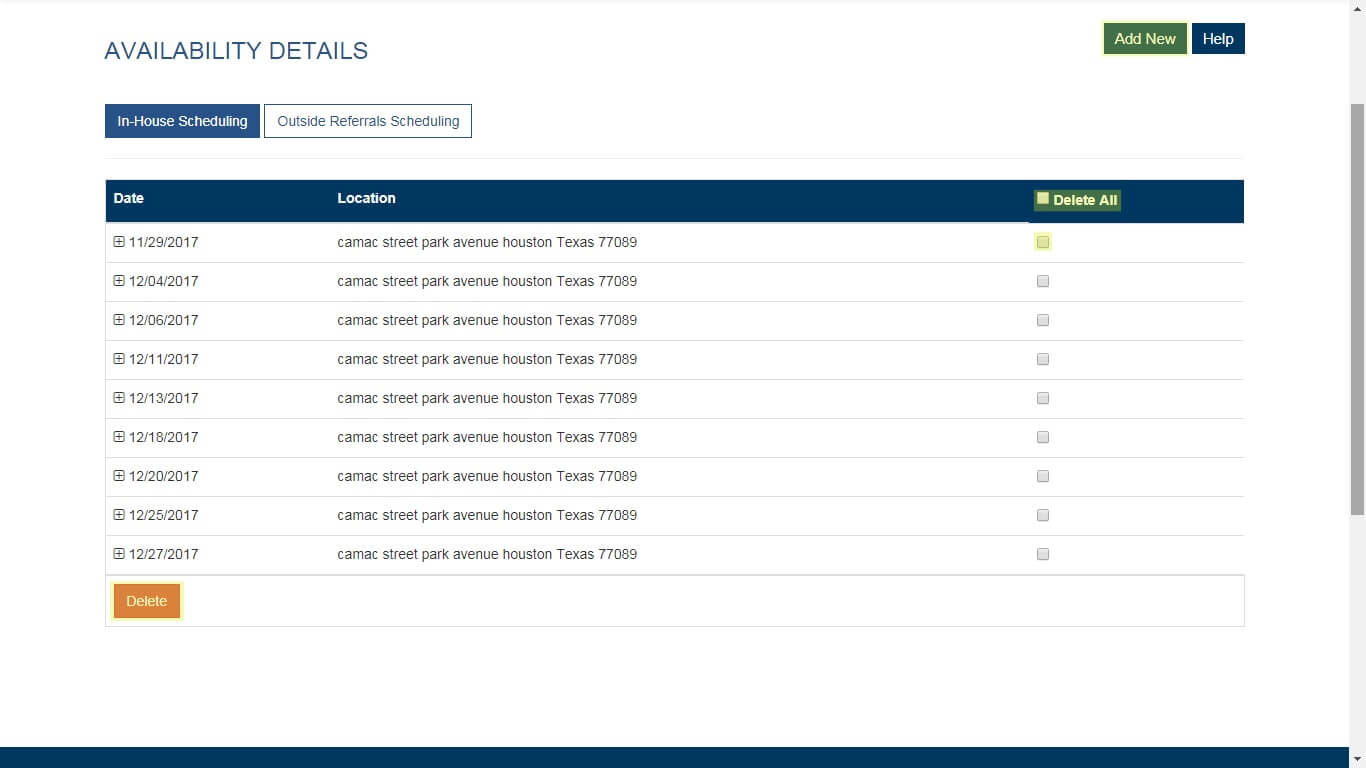Viewport: 1366px width, 768px height.
Task: Click plus icon beside 12/25/2017
Action: (119, 515)
